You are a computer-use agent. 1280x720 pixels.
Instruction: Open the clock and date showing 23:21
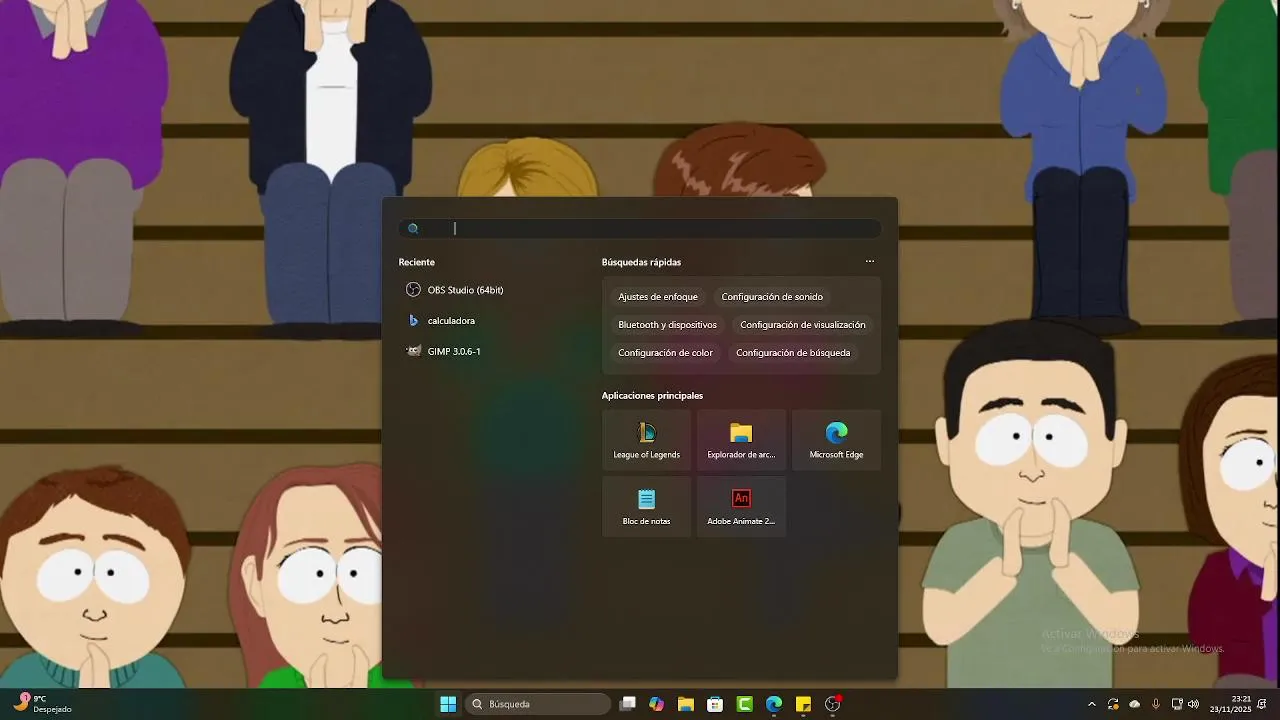pos(1230,704)
